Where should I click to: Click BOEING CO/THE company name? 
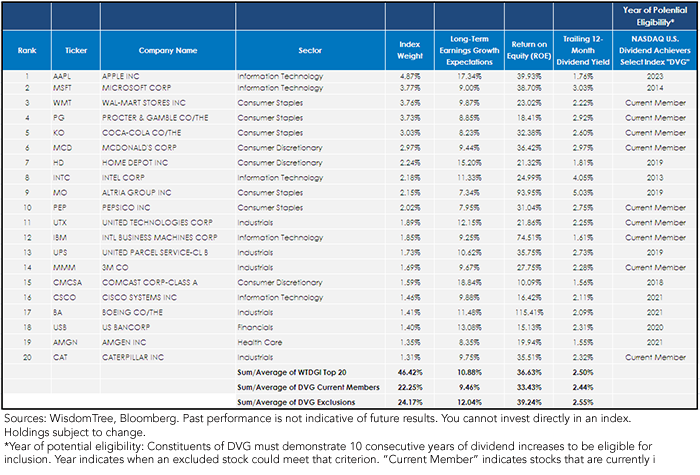pos(132,312)
